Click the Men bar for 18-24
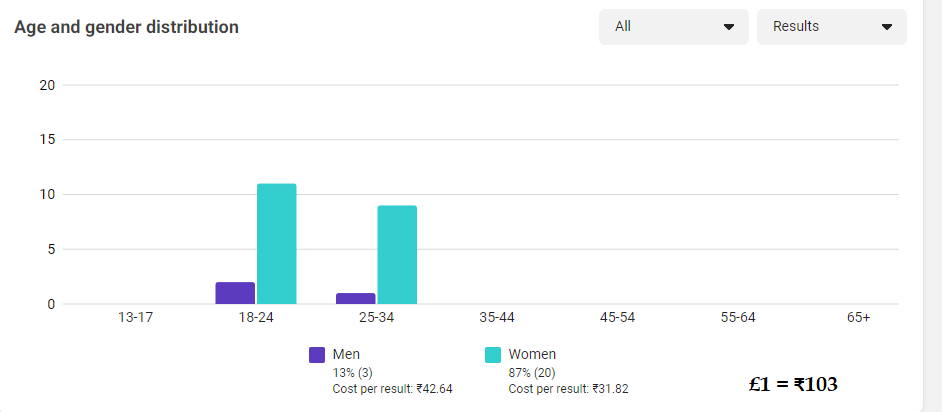Image resolution: width=948 pixels, height=412 pixels. (235, 293)
